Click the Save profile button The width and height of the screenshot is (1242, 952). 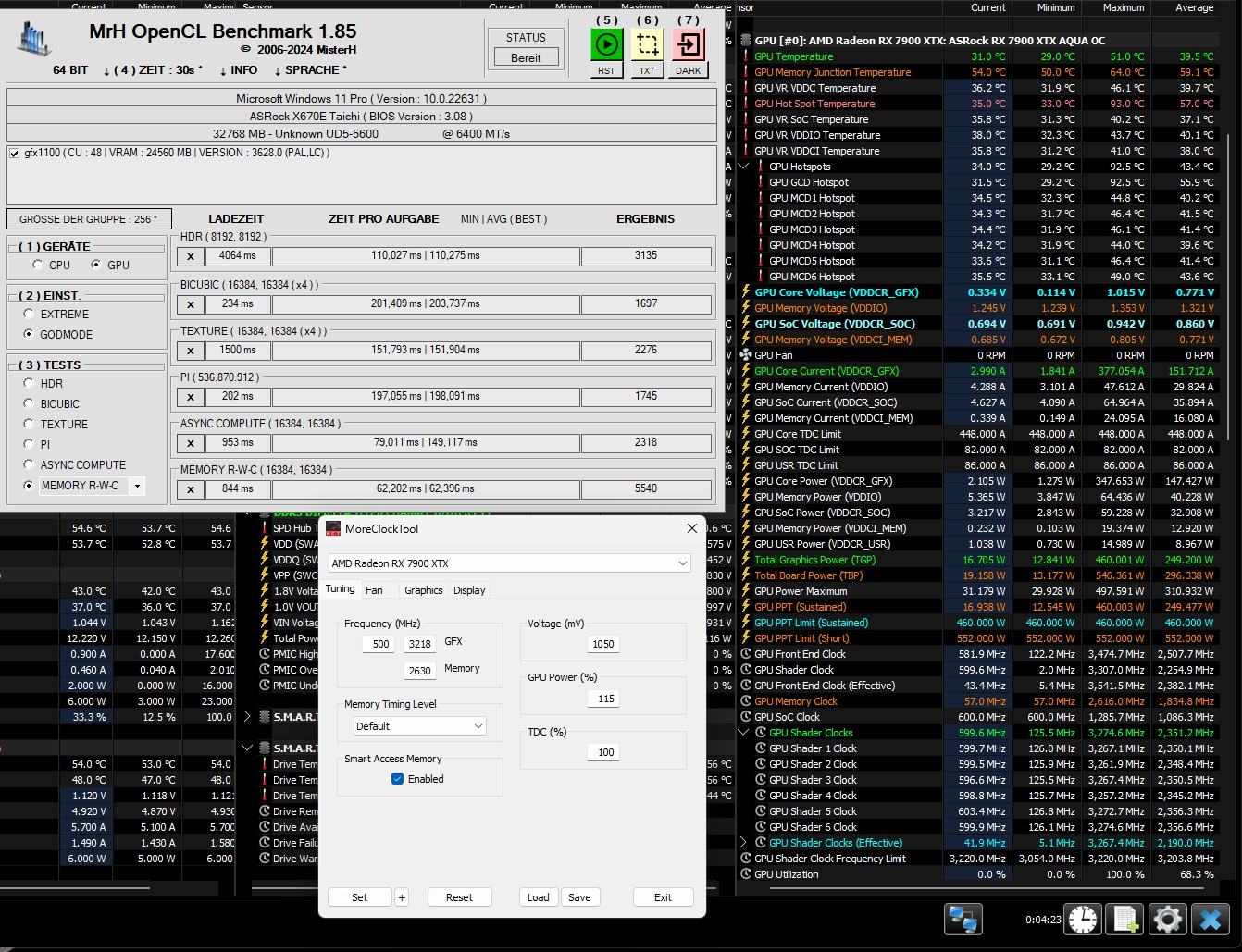click(x=579, y=897)
